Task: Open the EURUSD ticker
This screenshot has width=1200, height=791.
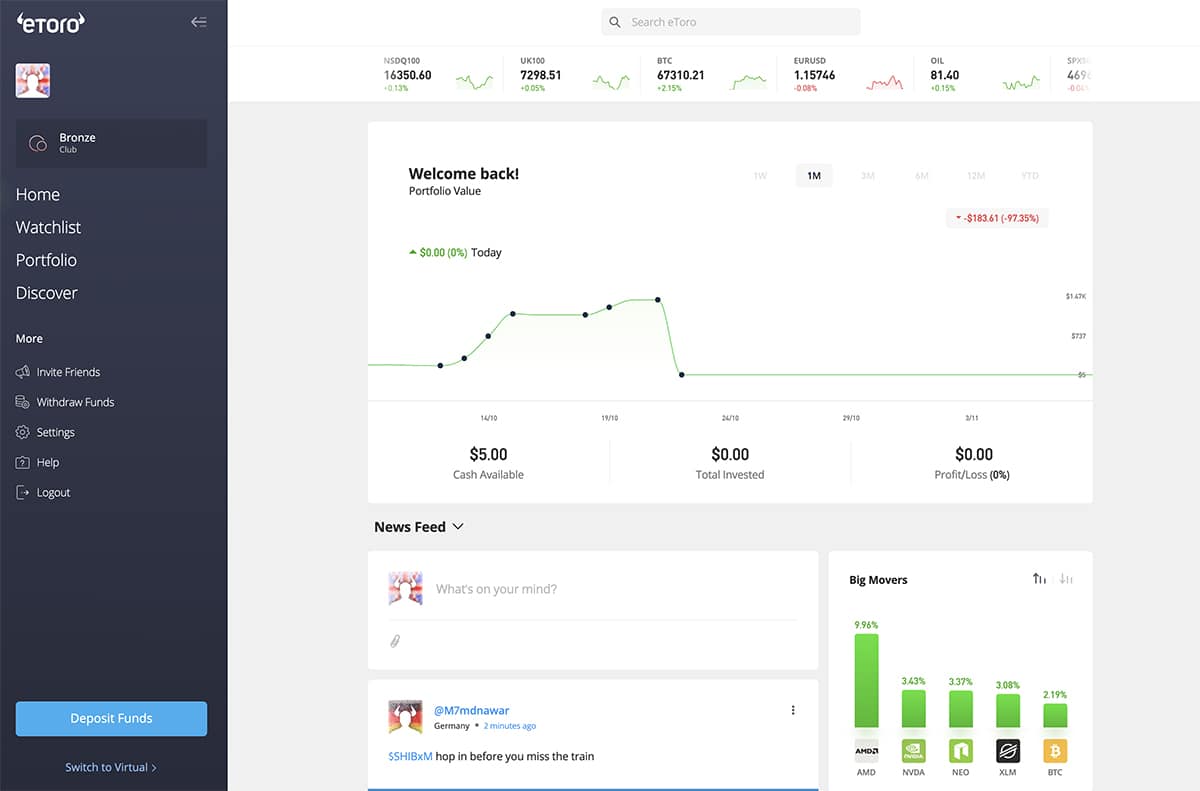Action: pos(849,74)
